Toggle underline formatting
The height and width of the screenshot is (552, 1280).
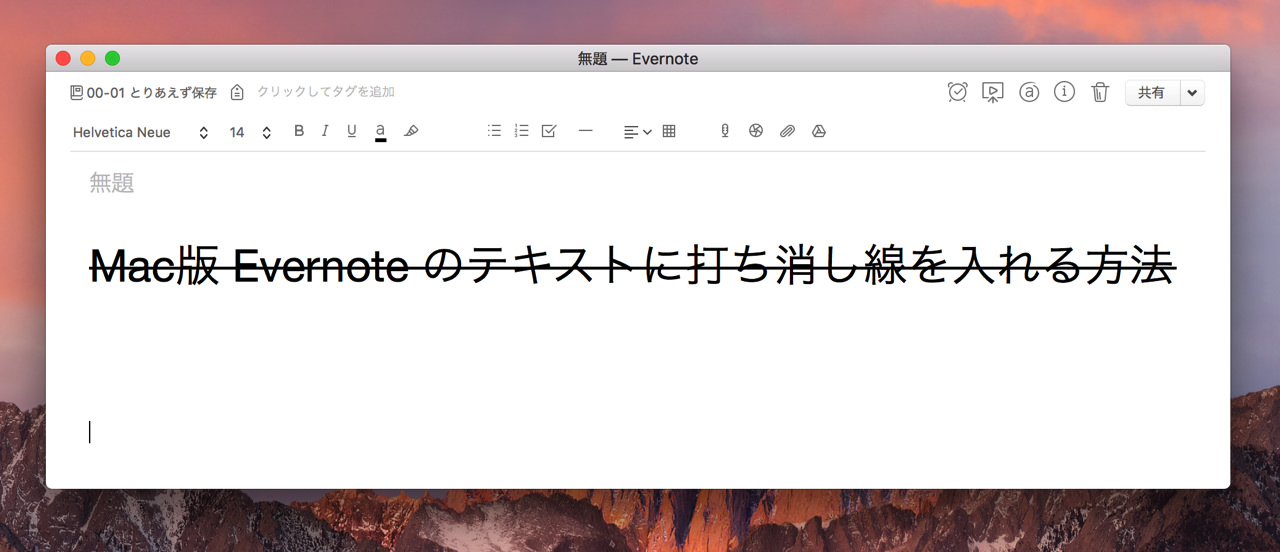coord(352,131)
